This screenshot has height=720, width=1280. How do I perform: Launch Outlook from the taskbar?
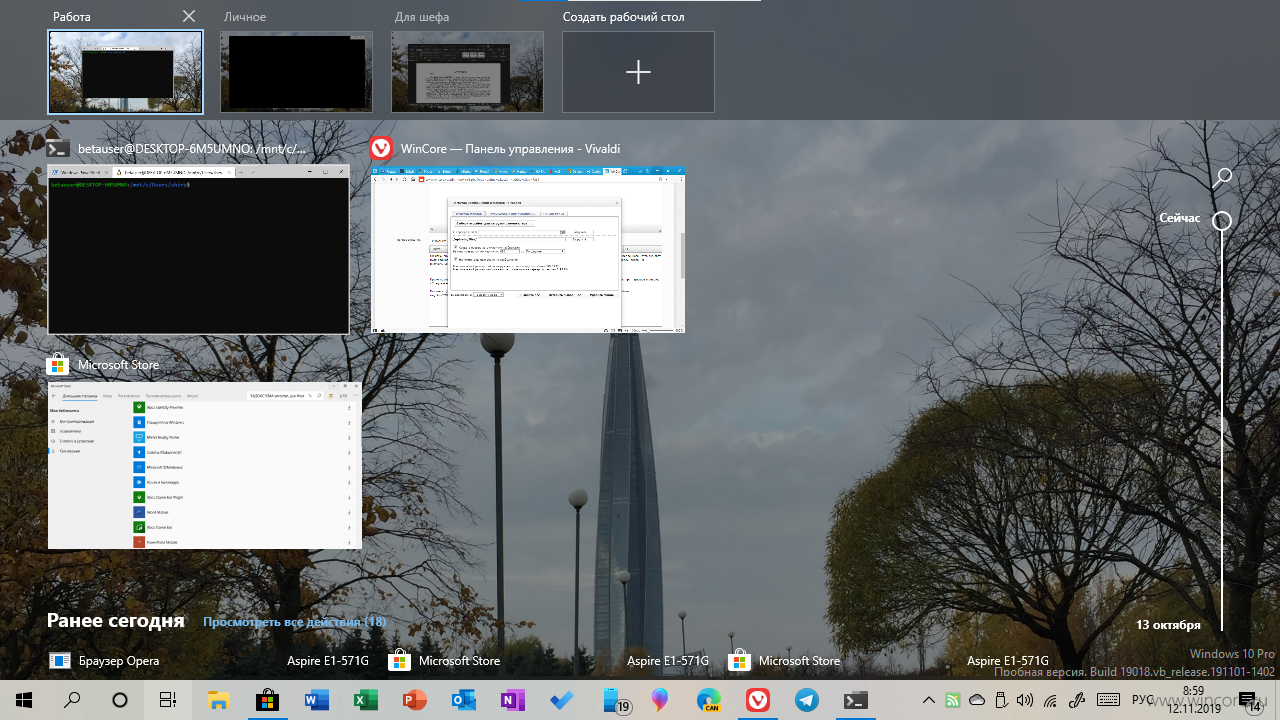point(463,700)
